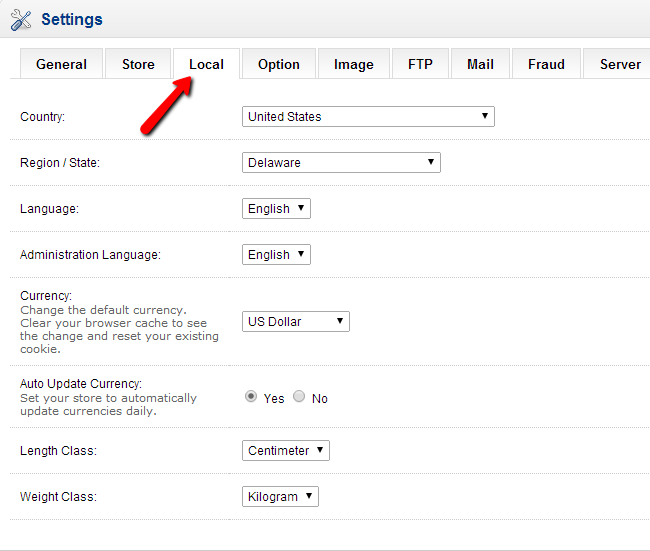Image resolution: width=650 pixels, height=551 pixels.
Task: Go to the Mail tab
Action: click(x=480, y=64)
